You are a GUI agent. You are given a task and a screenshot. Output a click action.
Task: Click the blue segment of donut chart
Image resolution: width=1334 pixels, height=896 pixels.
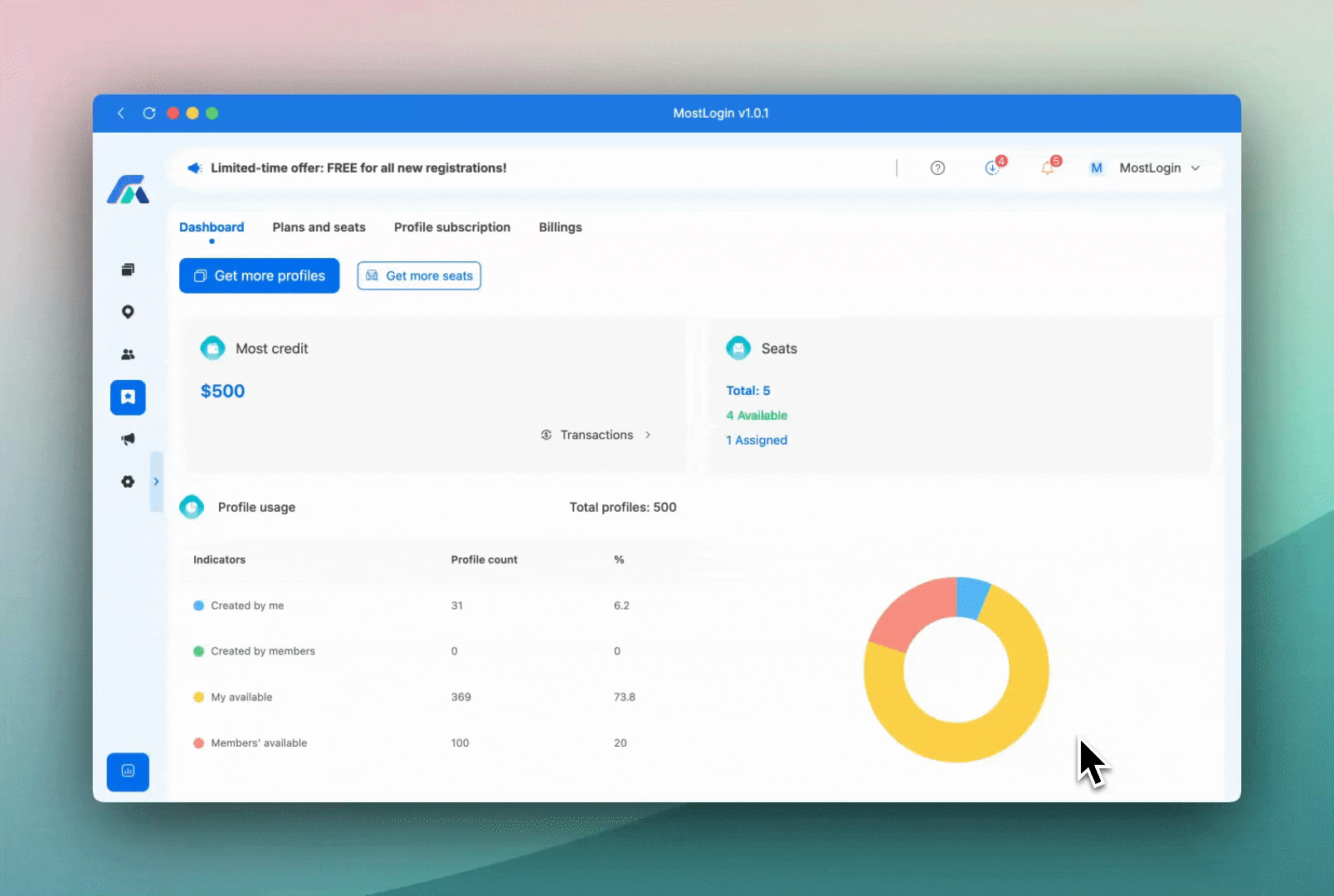click(971, 597)
